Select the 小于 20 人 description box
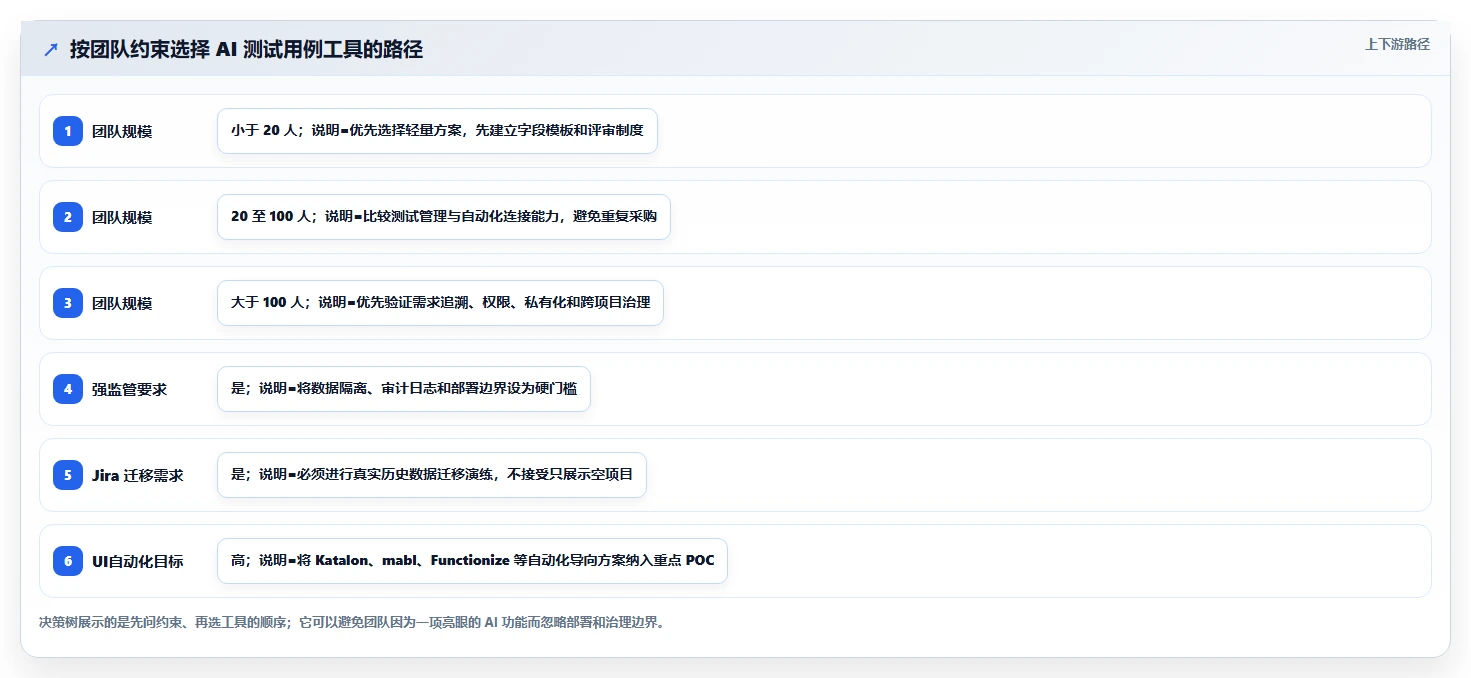 (x=437, y=131)
